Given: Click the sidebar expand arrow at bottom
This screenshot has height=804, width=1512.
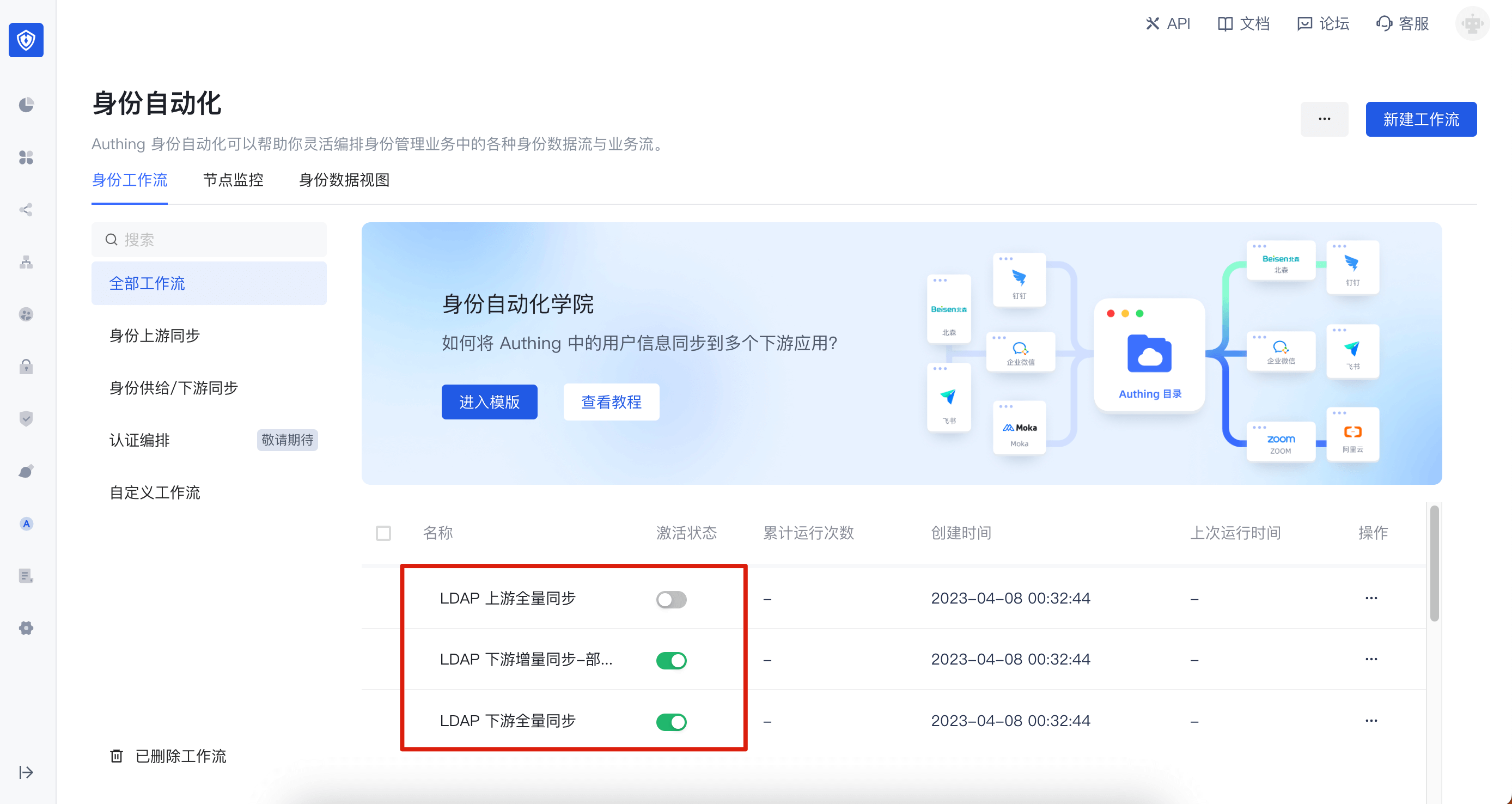Looking at the screenshot, I should (26, 772).
